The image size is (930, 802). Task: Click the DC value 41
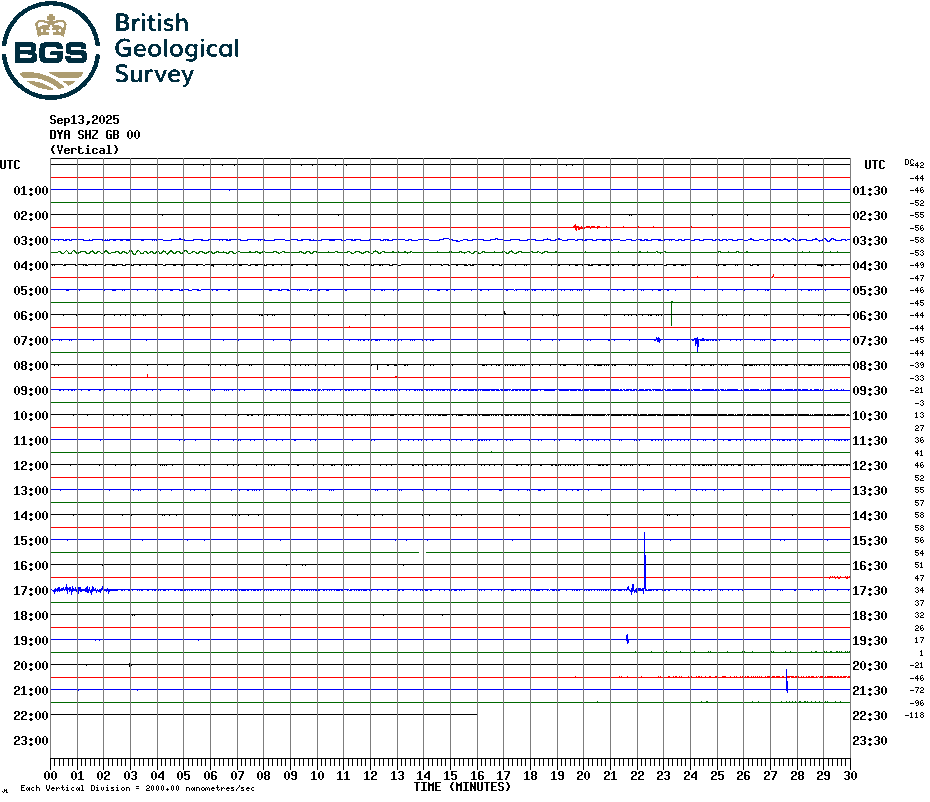click(x=919, y=453)
